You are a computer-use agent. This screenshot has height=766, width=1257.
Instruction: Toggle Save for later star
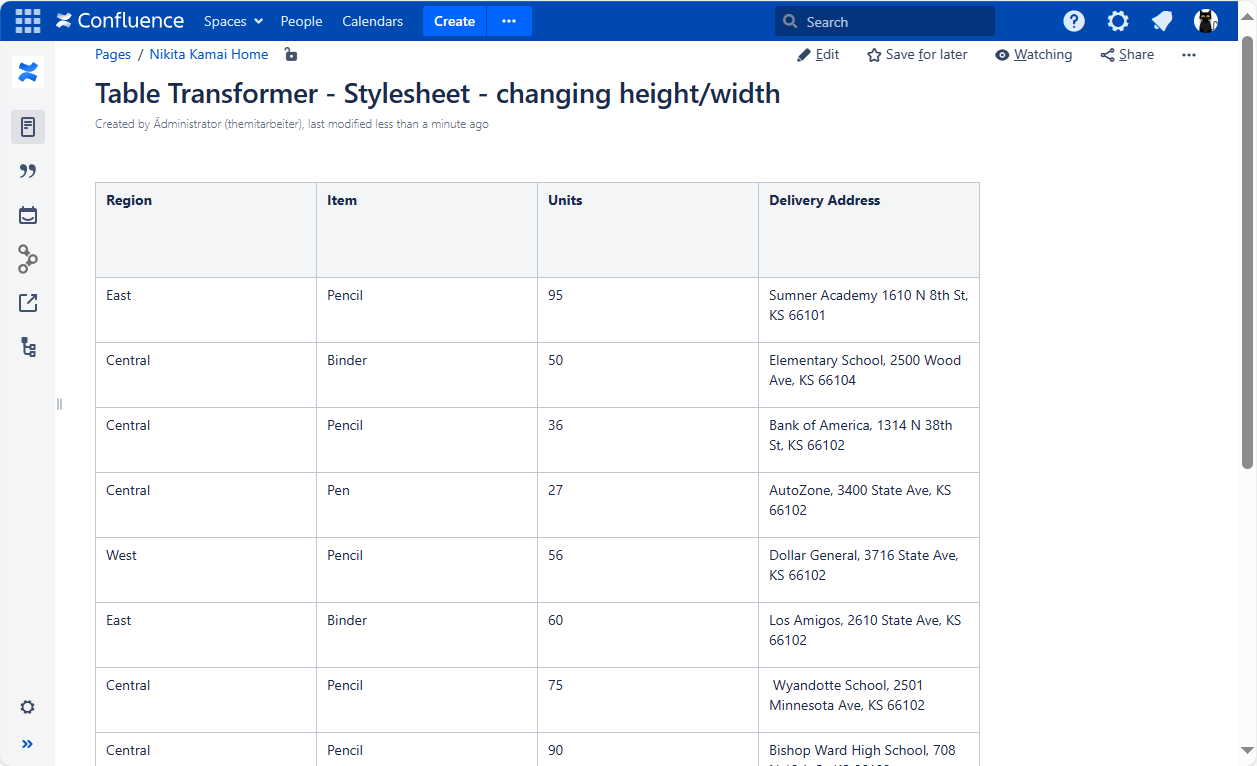(x=917, y=55)
